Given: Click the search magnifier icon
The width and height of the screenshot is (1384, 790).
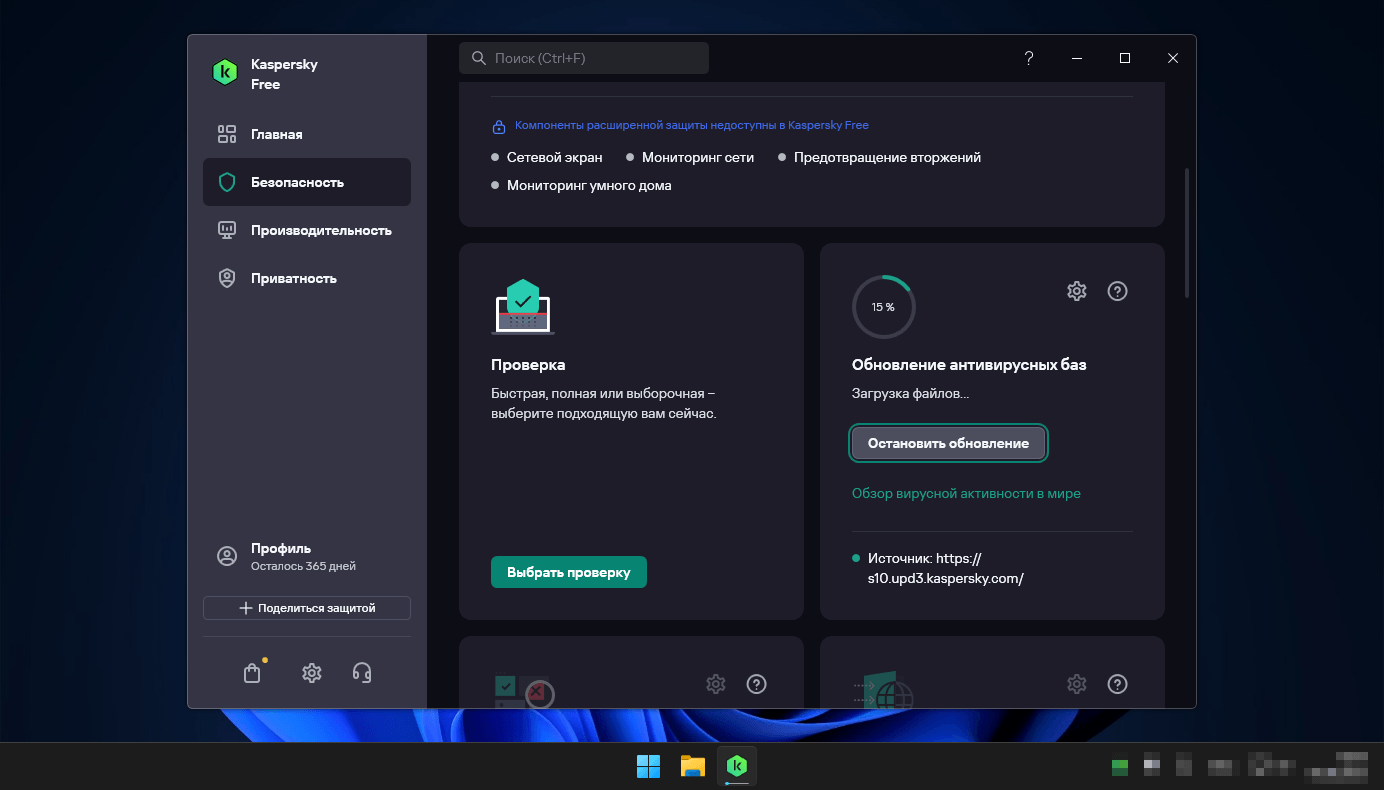Looking at the screenshot, I should coord(479,58).
